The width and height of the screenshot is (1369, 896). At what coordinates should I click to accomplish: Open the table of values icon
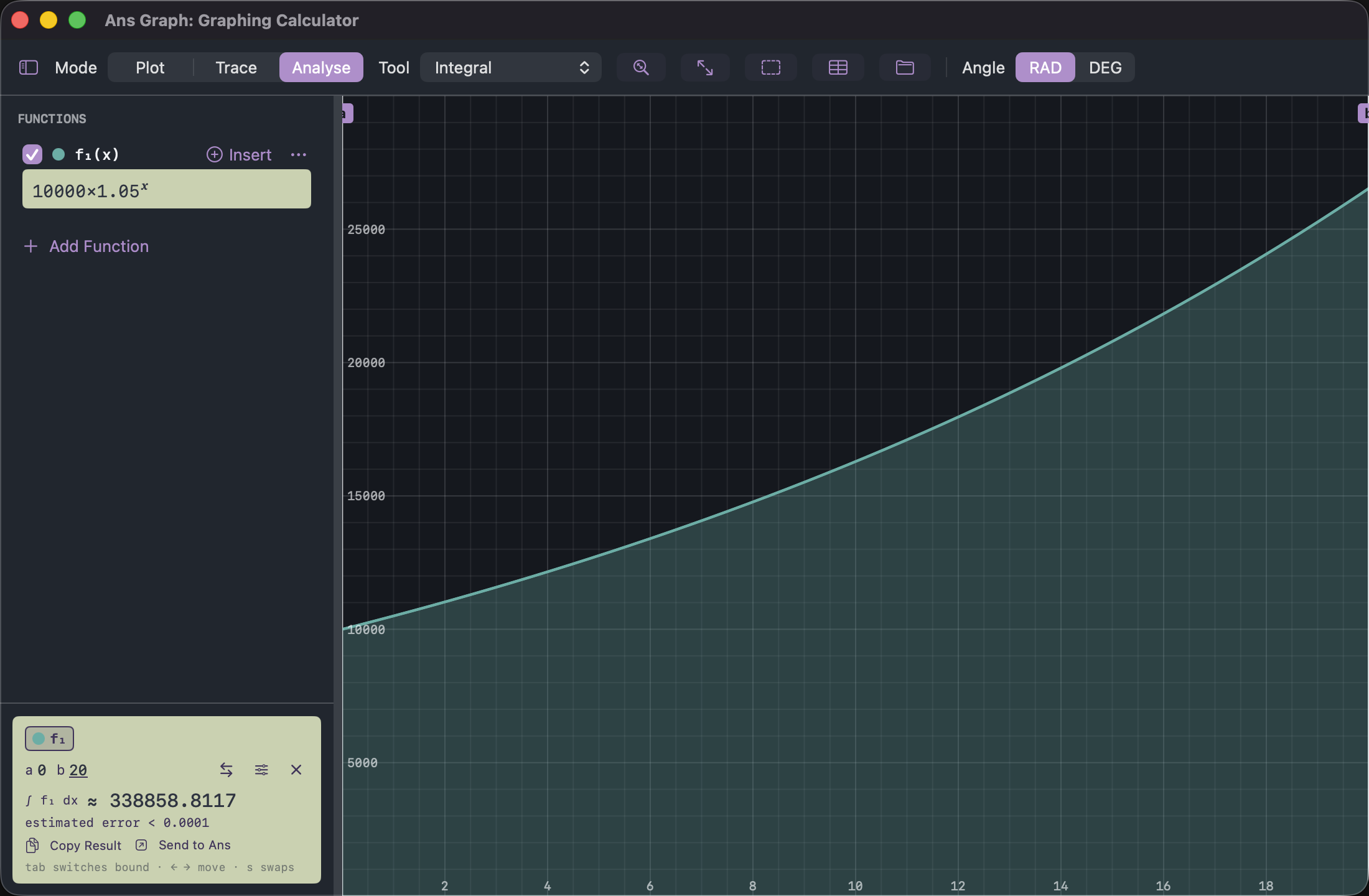click(838, 67)
